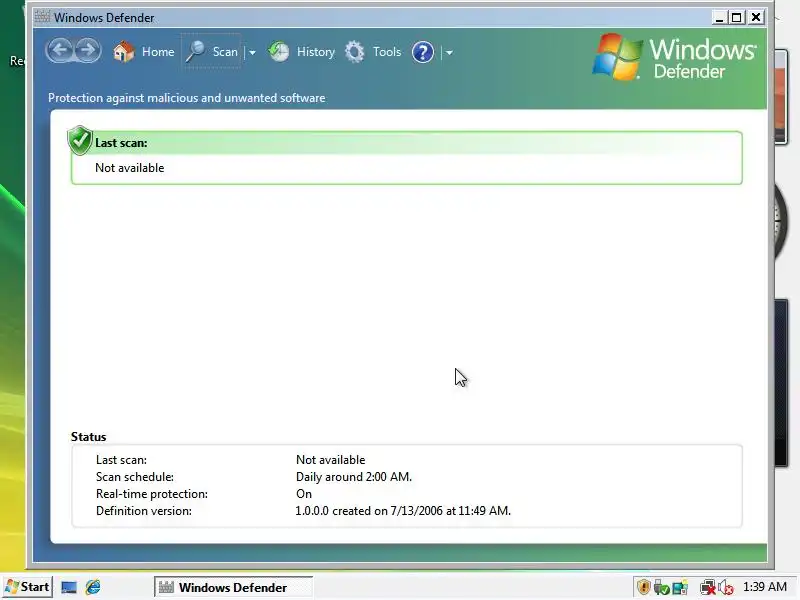
Task: Click the Windows Defender title bar icon
Action: coord(42,17)
